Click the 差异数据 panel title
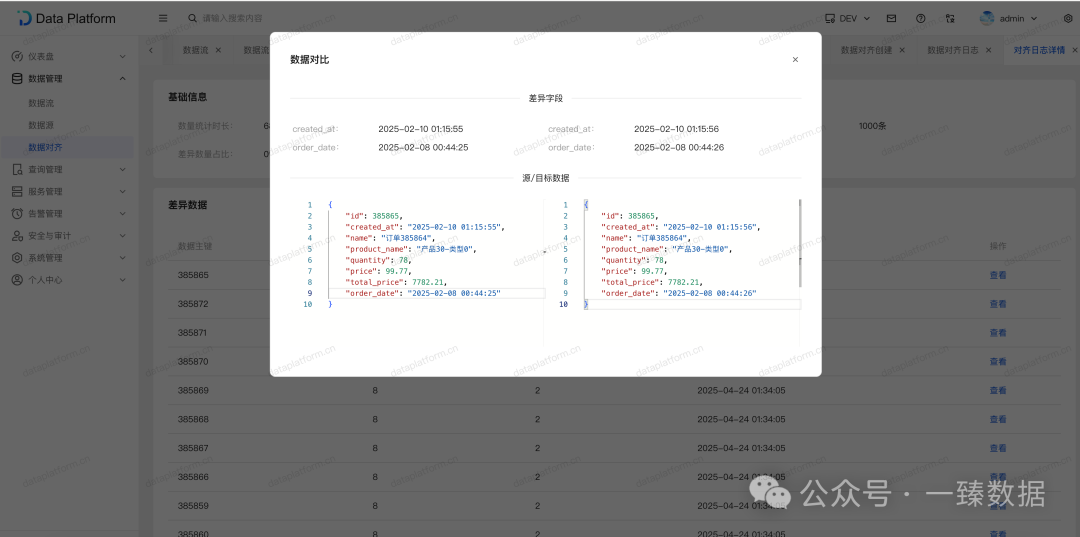 (x=187, y=205)
